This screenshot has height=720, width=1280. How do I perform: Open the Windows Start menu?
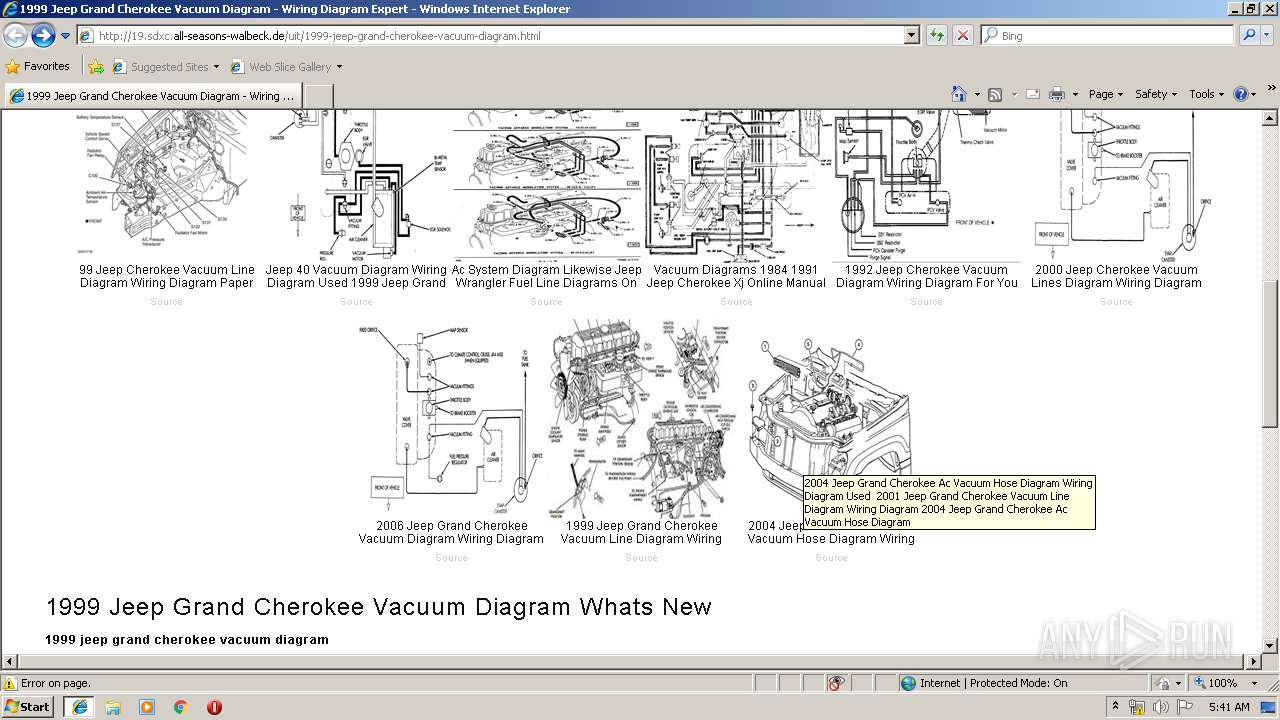point(28,706)
